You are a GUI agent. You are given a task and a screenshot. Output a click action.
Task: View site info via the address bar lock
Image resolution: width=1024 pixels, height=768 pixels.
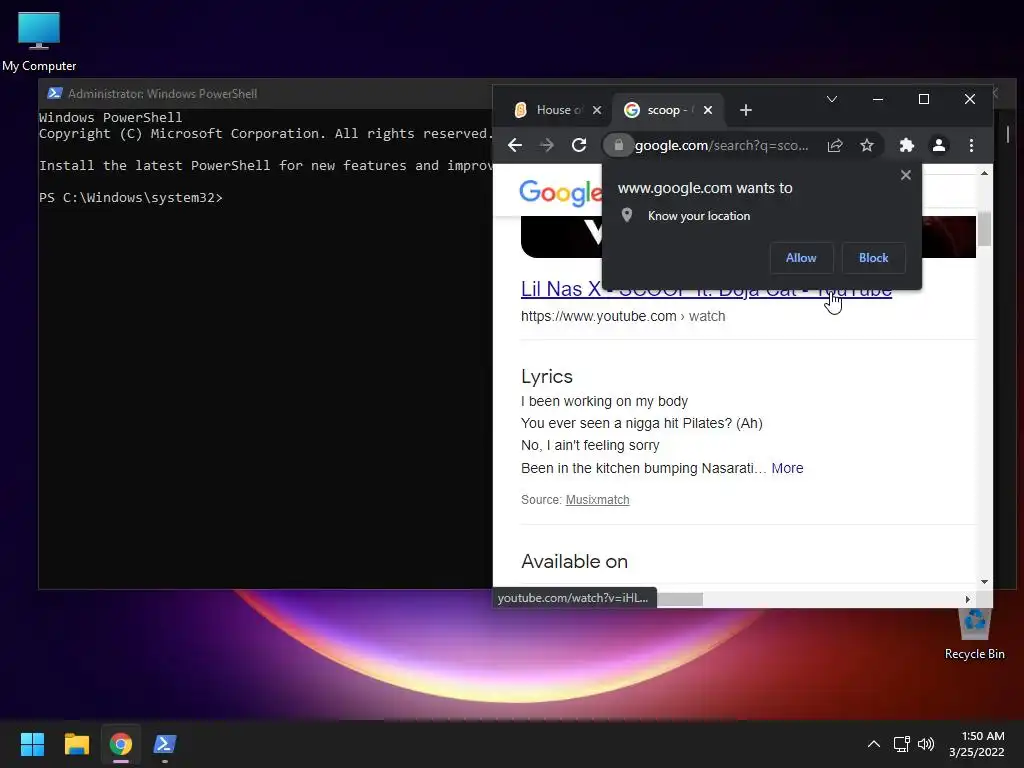point(618,145)
